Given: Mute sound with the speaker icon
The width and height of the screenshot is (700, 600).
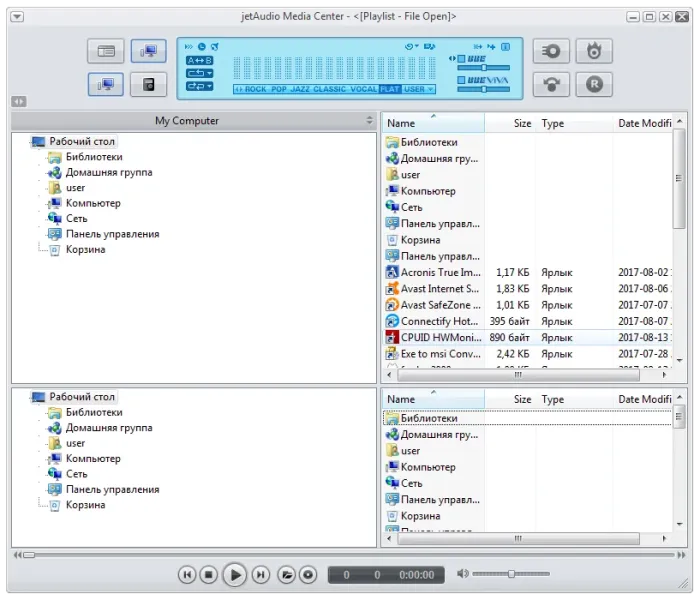Looking at the screenshot, I should 462,574.
